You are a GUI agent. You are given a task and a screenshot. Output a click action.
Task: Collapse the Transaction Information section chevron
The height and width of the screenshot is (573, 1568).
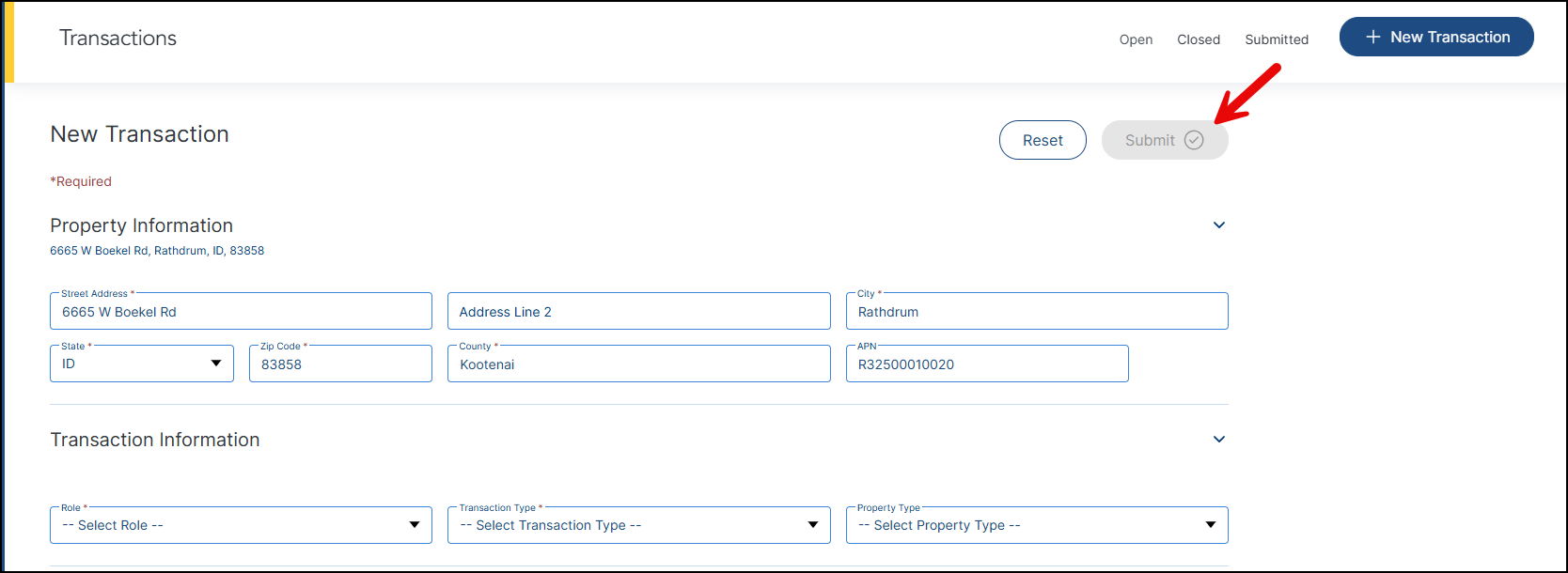(1219, 440)
